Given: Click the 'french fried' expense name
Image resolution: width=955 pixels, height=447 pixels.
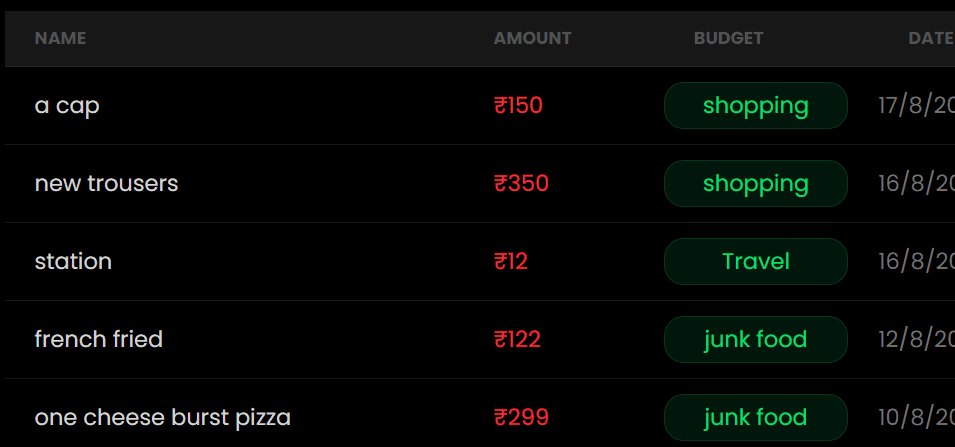Looking at the screenshot, I should point(98,339).
